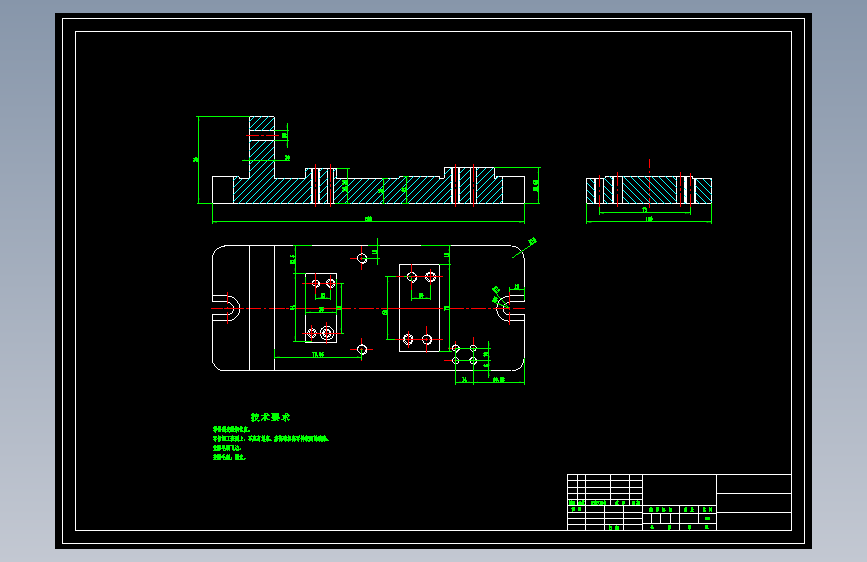Click the title block table at bottom right

click(x=679, y=502)
